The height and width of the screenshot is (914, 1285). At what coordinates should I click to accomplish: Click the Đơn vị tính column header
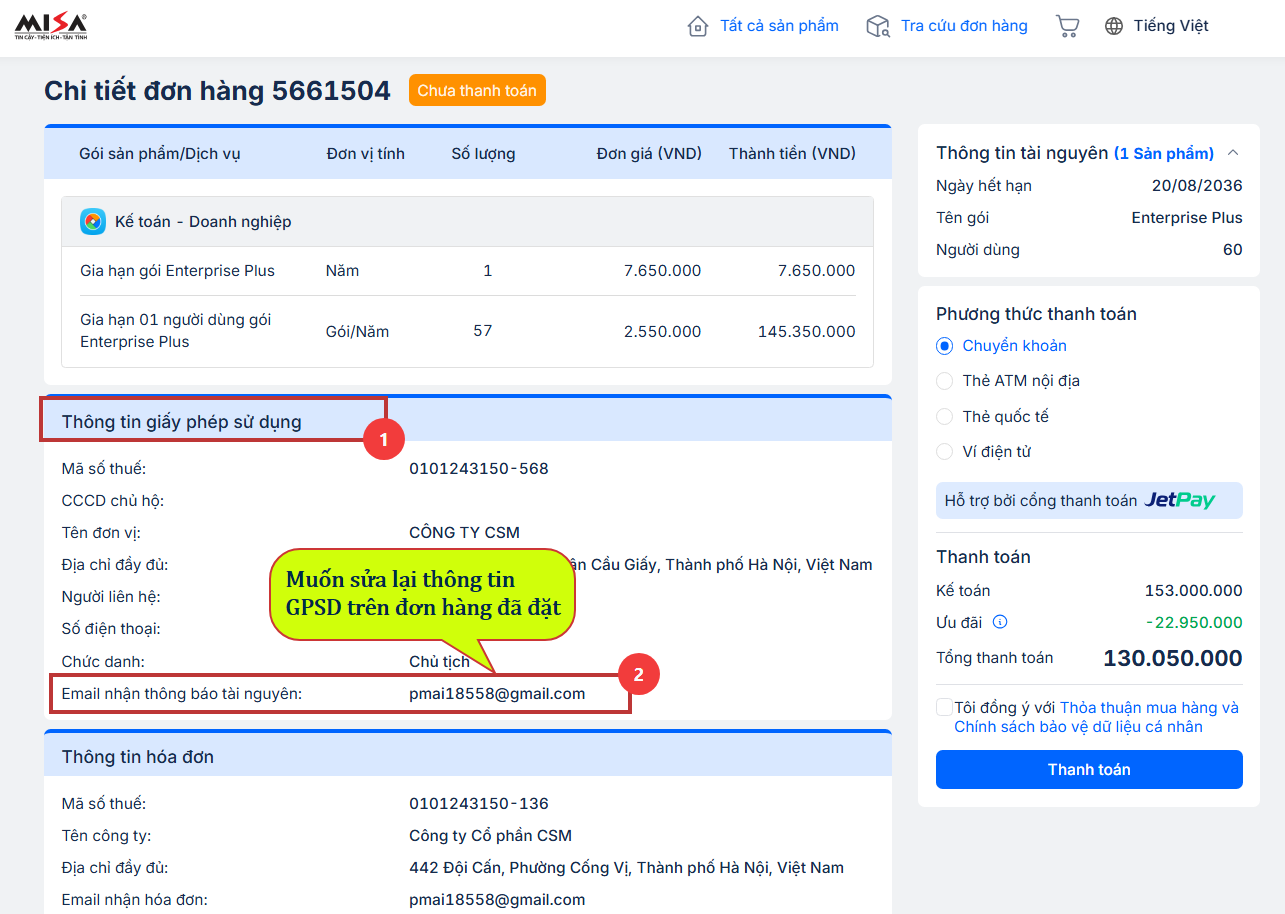coord(365,154)
